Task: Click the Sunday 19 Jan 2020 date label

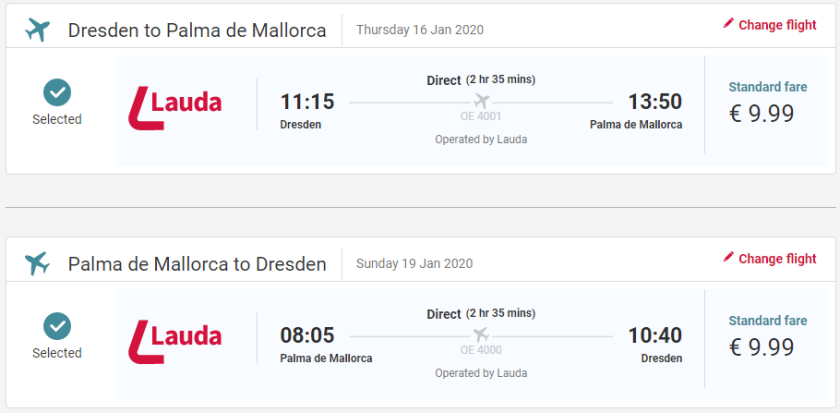Action: (414, 264)
